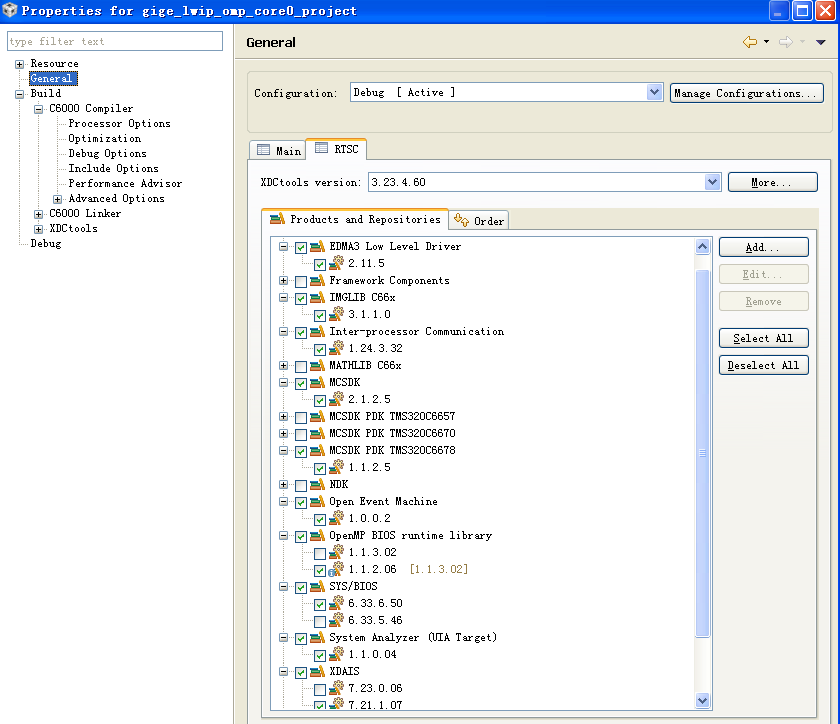Select the RTSC tab
This screenshot has width=840, height=724.
tap(336, 149)
